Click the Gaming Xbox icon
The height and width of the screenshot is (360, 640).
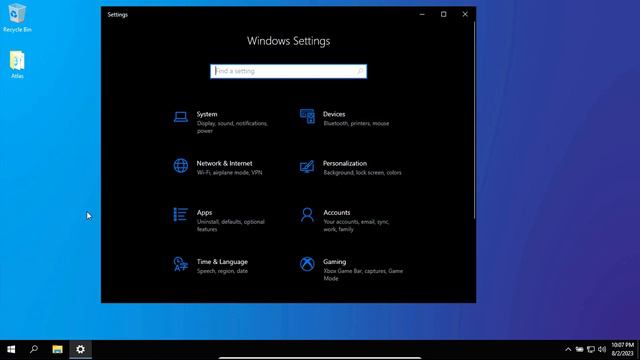tap(307, 264)
